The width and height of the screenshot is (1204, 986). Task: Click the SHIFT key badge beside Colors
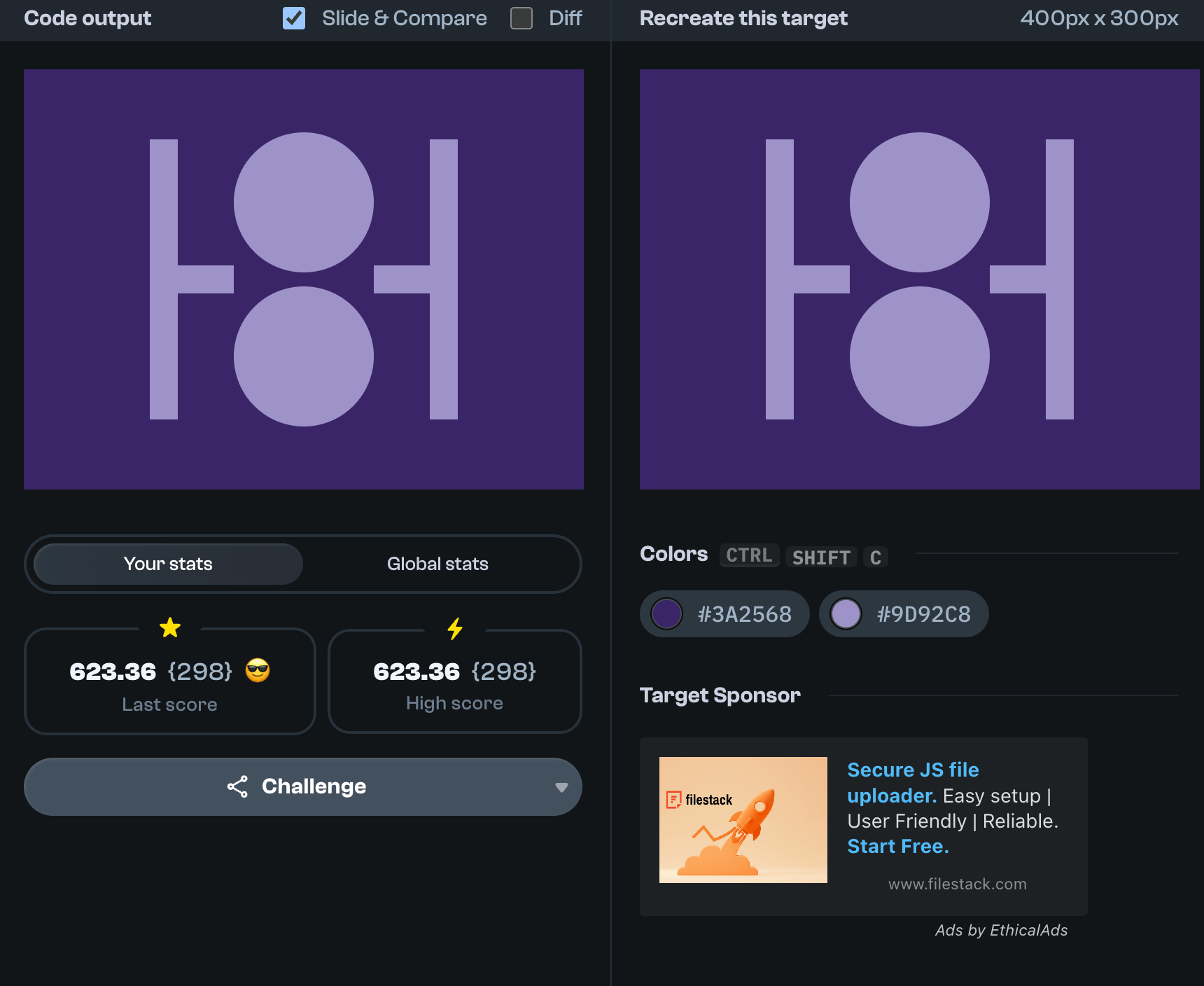[x=821, y=557]
